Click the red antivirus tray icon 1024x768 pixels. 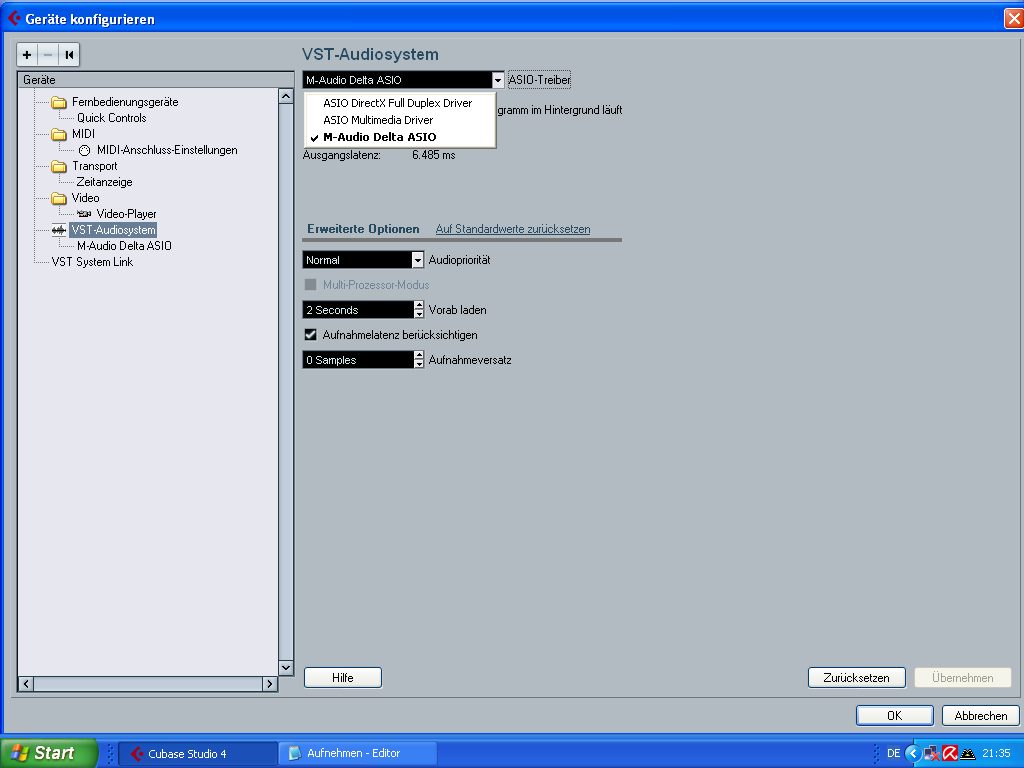pyautogui.click(x=950, y=754)
